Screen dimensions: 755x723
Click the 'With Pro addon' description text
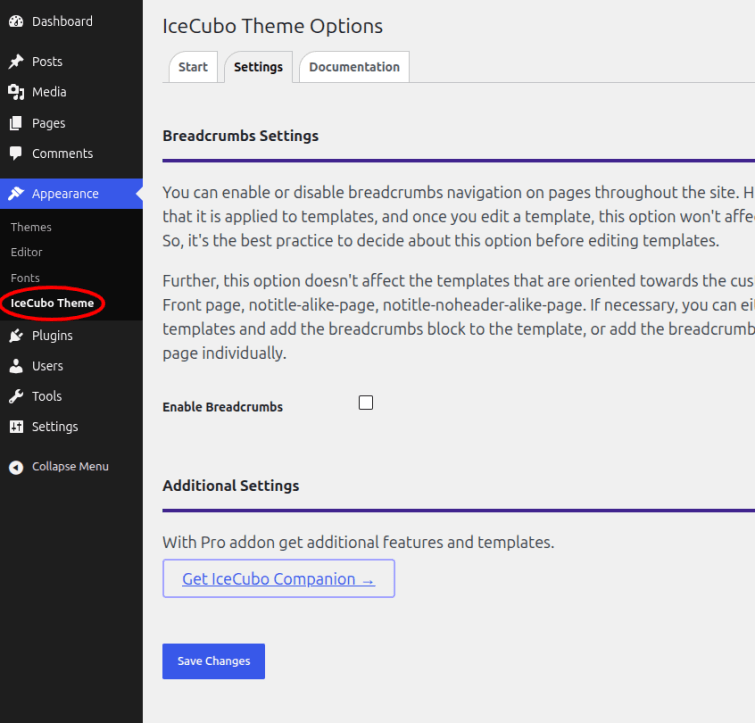click(358, 542)
